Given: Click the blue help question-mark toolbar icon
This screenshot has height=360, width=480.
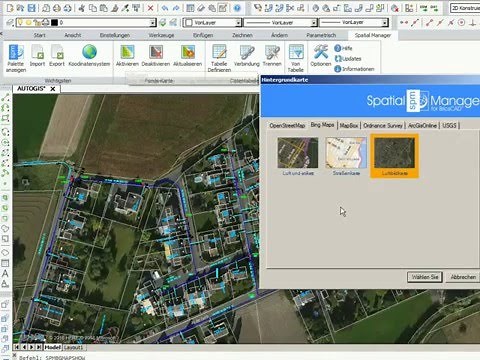Looking at the screenshot, I should tap(237, 8).
